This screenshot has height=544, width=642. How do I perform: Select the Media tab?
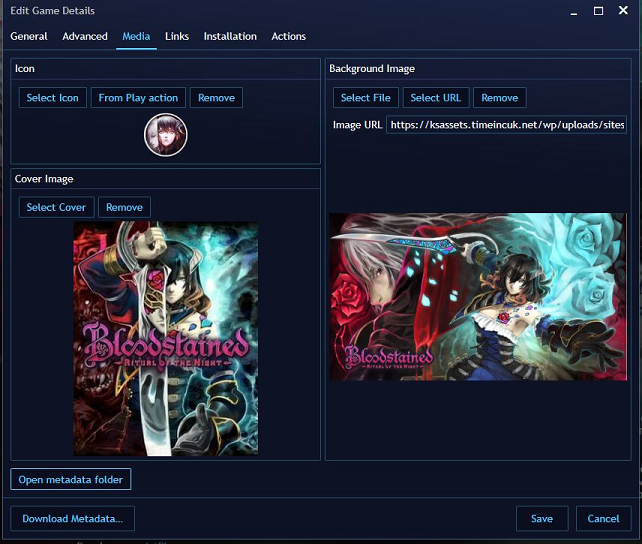[x=136, y=36]
